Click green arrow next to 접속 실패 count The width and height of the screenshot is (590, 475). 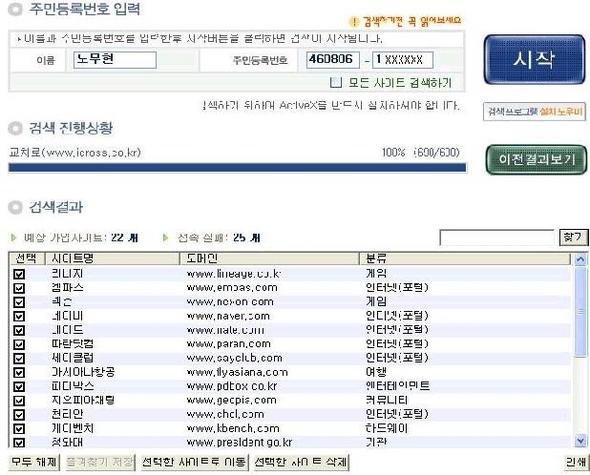click(x=166, y=238)
